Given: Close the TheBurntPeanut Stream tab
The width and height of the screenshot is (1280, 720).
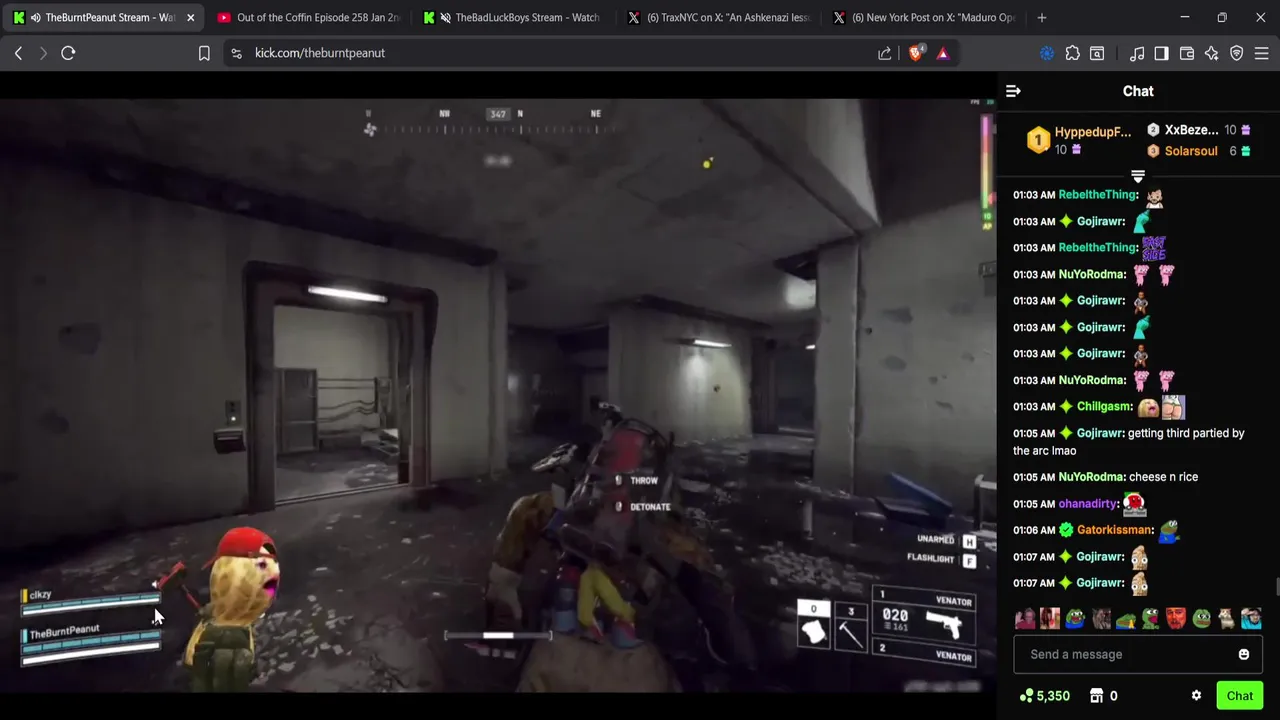Looking at the screenshot, I should 190,17.
